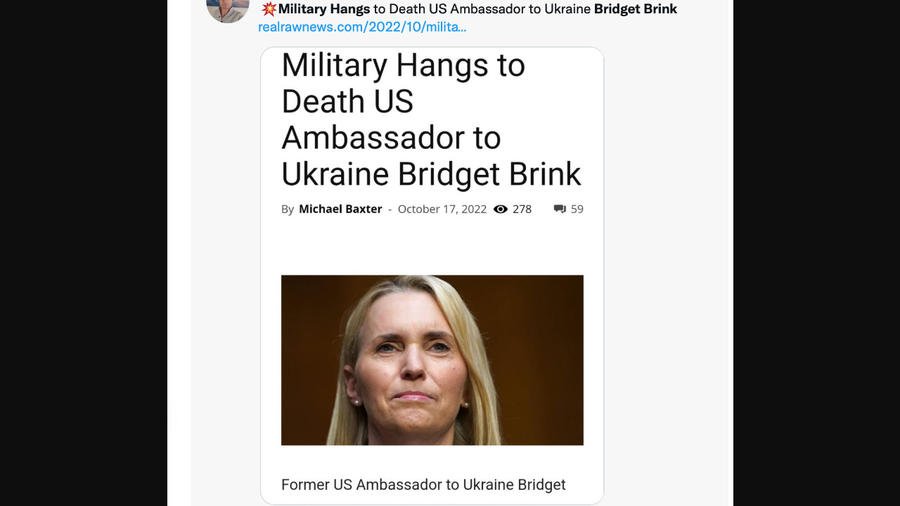Open the 59 comments count
This screenshot has width=900, height=506.
click(x=577, y=209)
